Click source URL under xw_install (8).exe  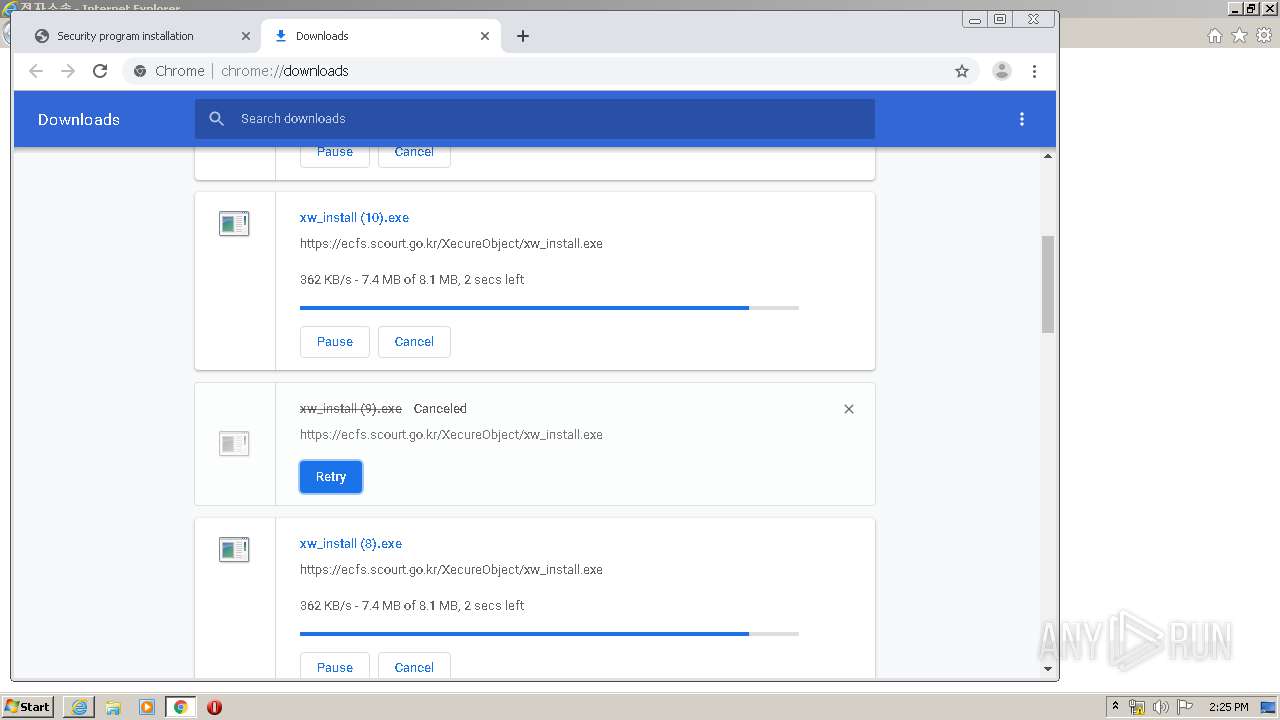point(451,570)
